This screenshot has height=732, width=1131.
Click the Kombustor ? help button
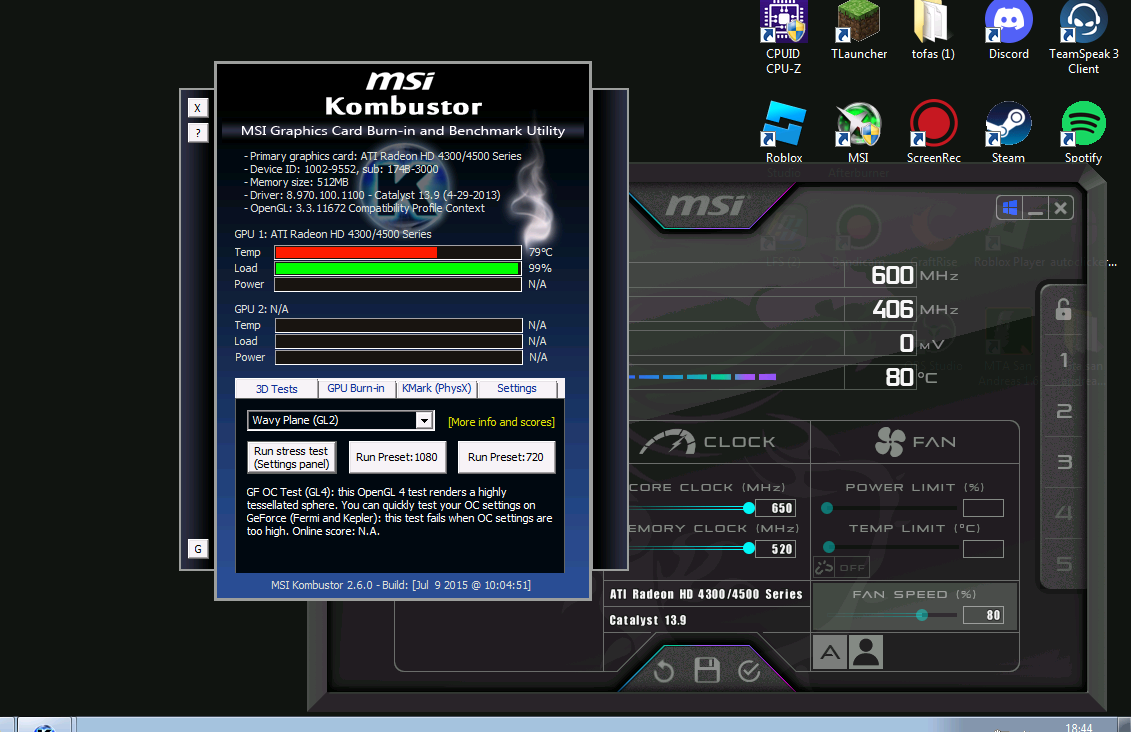tap(198, 133)
